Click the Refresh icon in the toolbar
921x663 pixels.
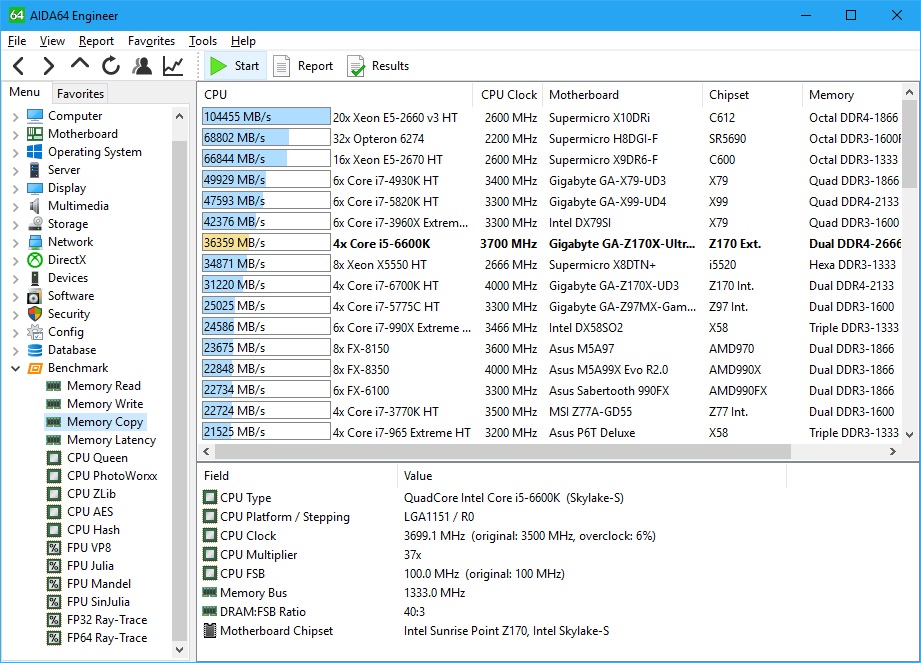(110, 66)
